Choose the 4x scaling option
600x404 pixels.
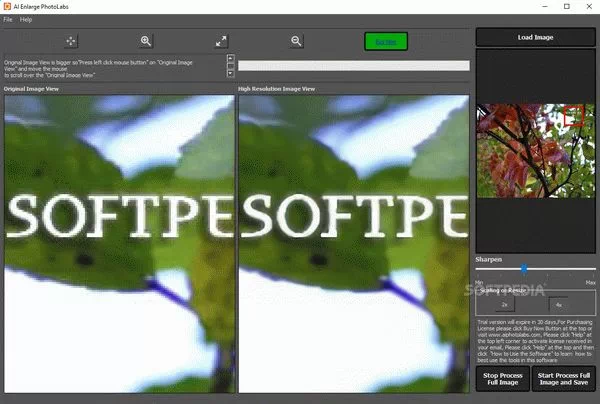click(x=559, y=305)
